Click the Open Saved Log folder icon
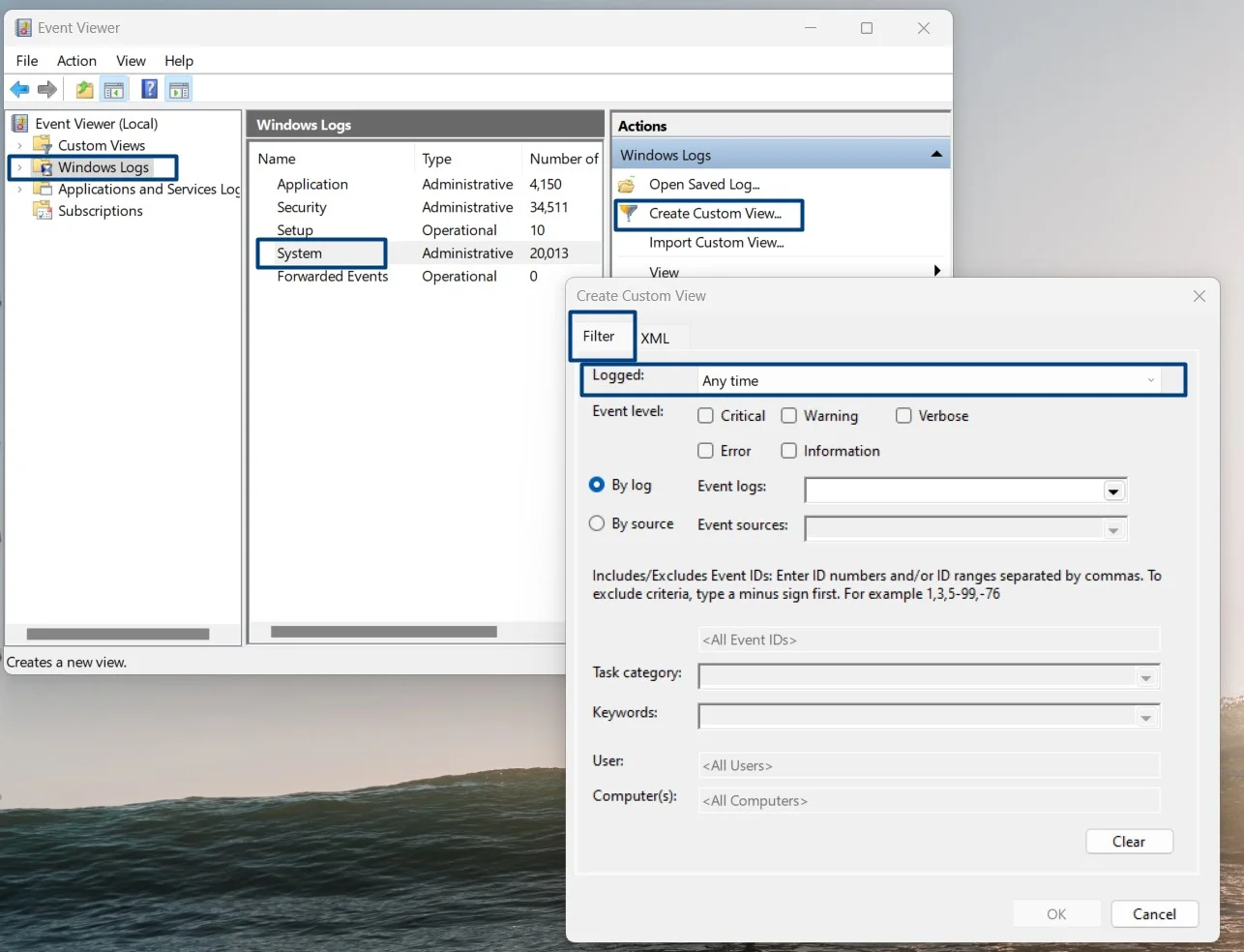Screen dimensions: 1244x952 click(x=628, y=185)
